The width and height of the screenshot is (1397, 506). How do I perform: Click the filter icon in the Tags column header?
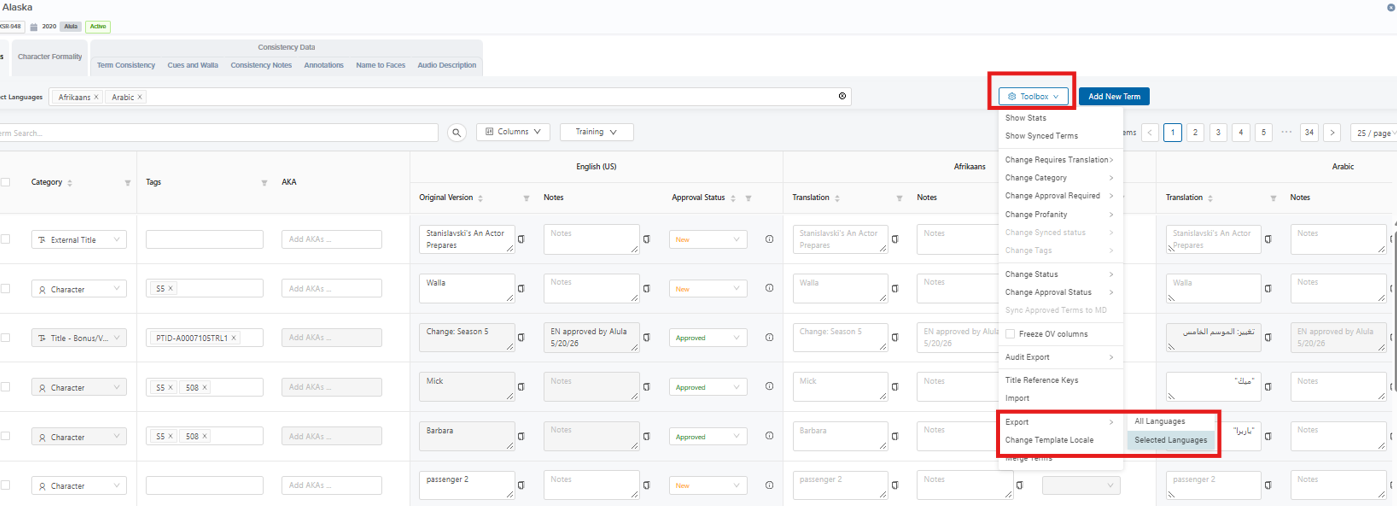[264, 183]
